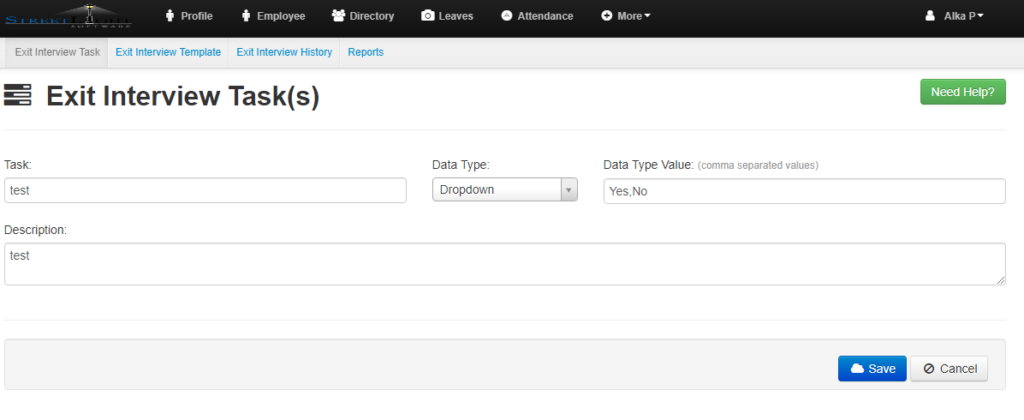Click the user avatar icon beside Alka P

point(931,16)
